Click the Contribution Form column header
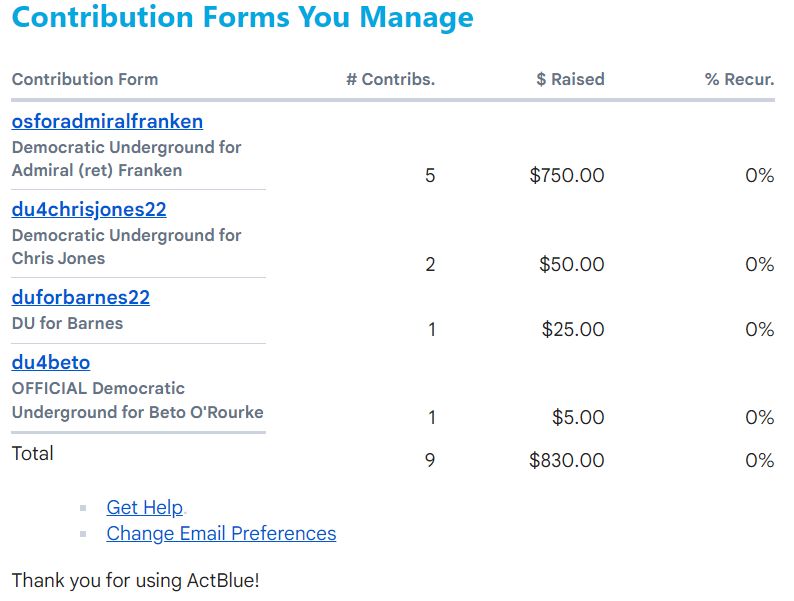794x601 pixels. coord(85,80)
